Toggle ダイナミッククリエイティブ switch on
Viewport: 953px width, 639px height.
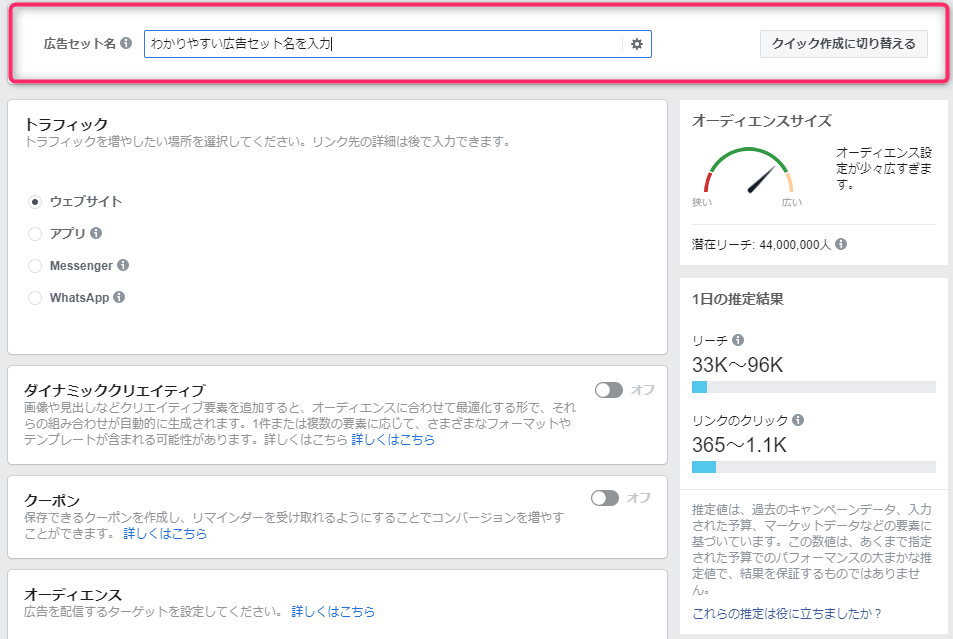point(608,390)
